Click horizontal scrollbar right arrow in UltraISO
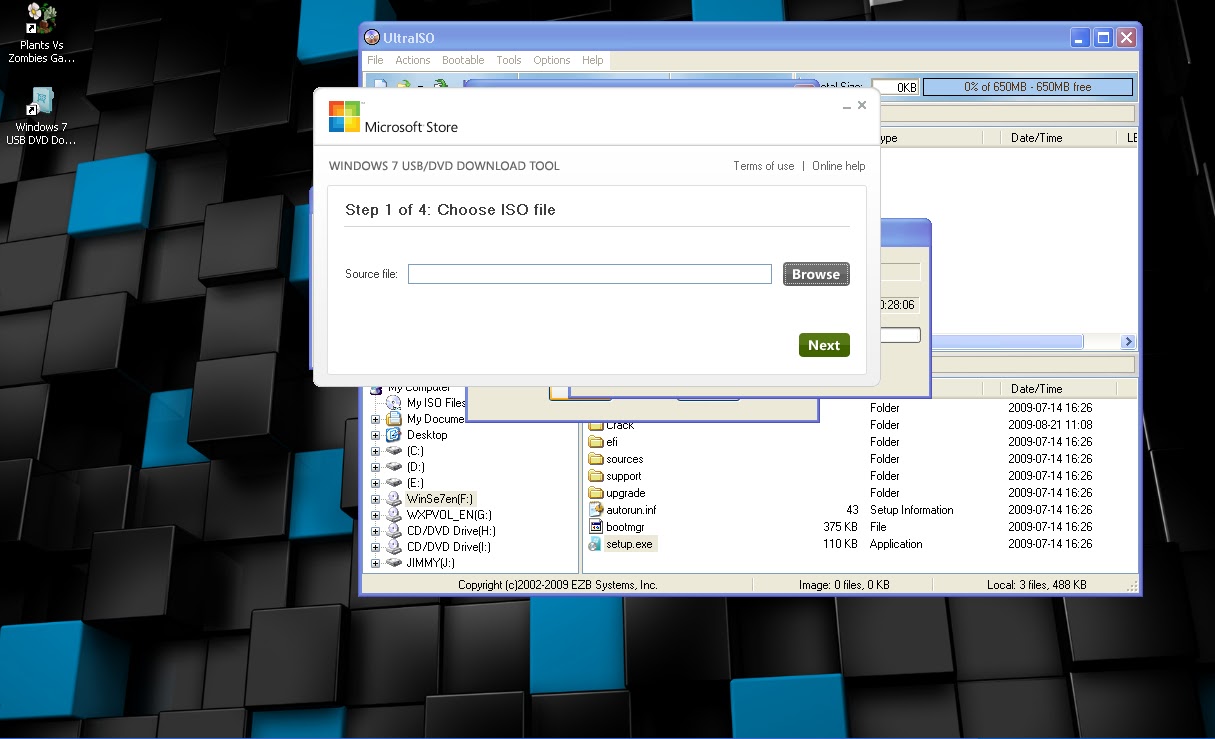Viewport: 1215px width, 739px height. tap(1129, 342)
